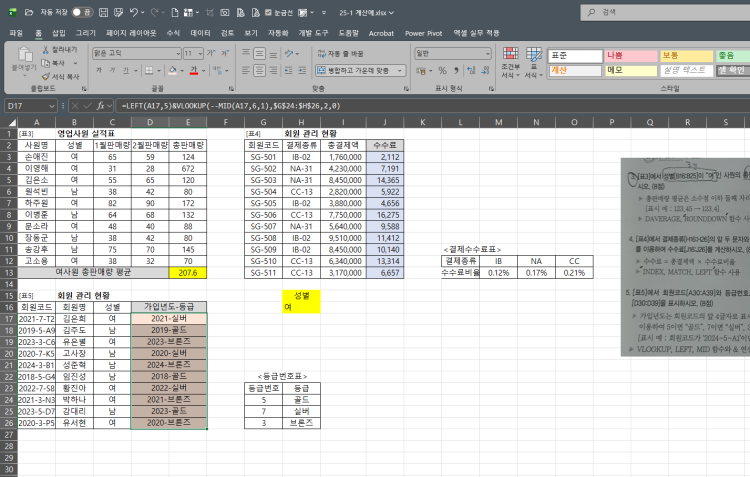Click the Name Box showing D17
This screenshot has height=477, width=750.
pyautogui.click(x=30, y=104)
